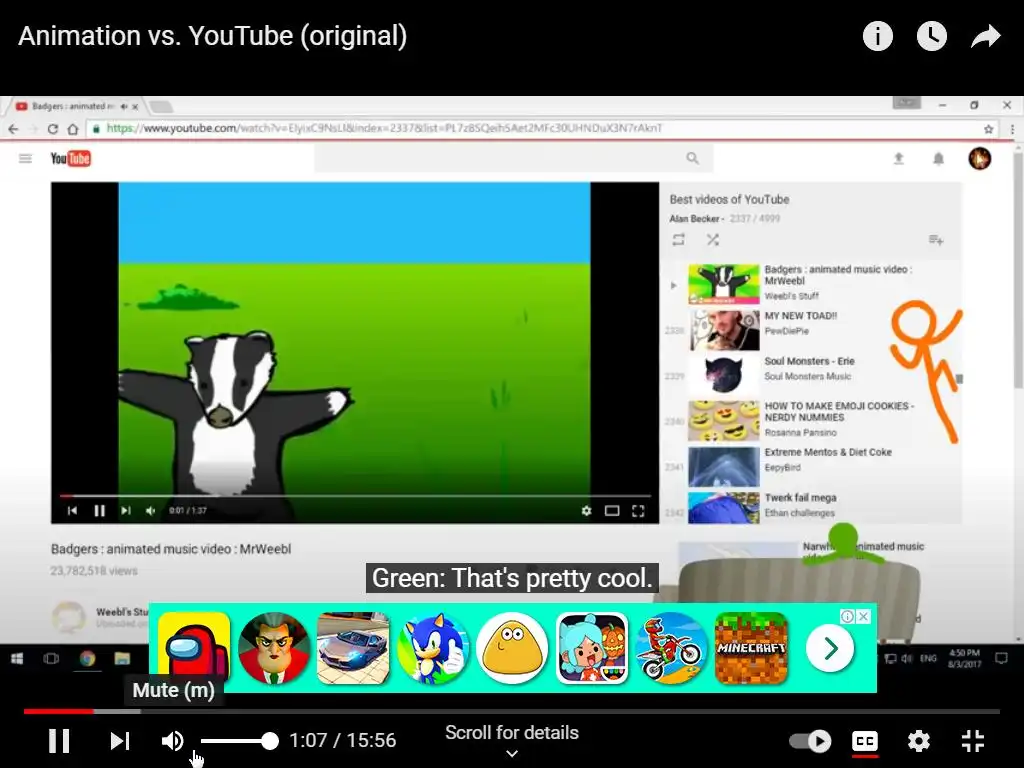Go back in the recorded browser
The height and width of the screenshot is (768, 1024).
[x=13, y=129]
